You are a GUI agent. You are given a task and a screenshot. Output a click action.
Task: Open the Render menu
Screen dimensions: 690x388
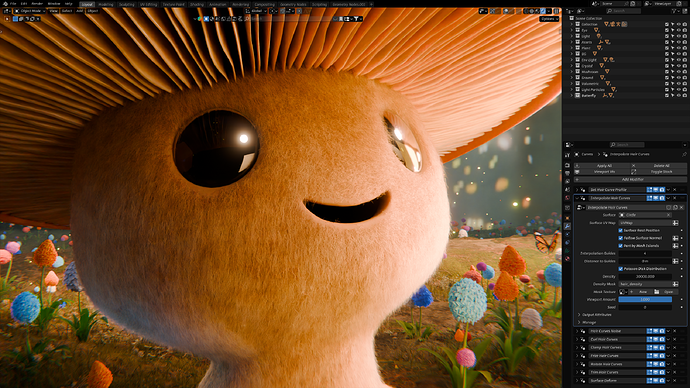37,4
